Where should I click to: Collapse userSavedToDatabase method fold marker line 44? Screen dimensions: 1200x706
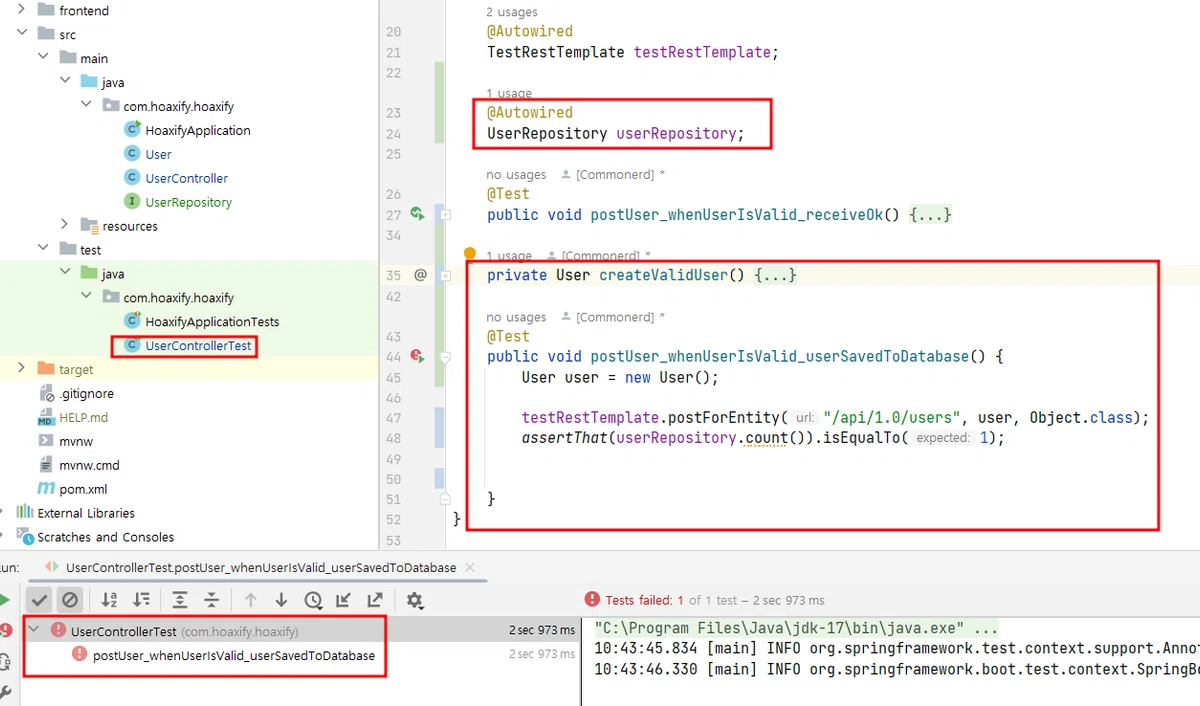click(445, 356)
